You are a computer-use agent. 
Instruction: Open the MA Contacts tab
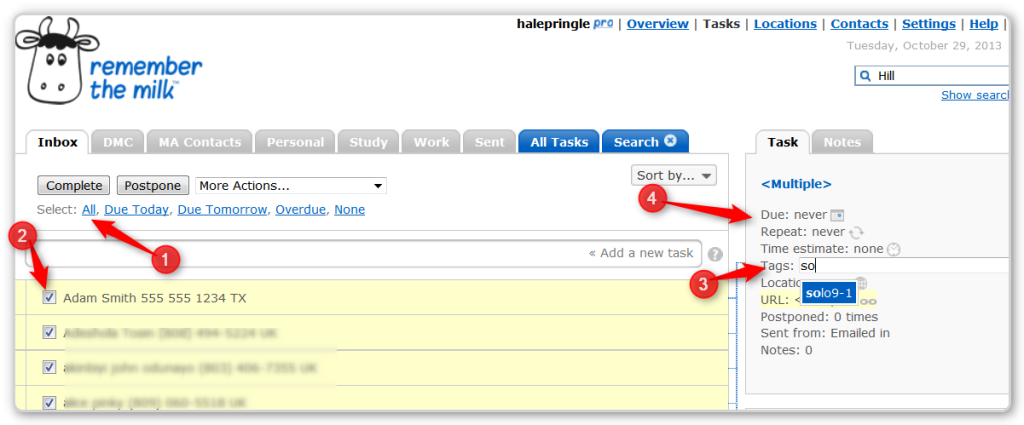[x=199, y=142]
